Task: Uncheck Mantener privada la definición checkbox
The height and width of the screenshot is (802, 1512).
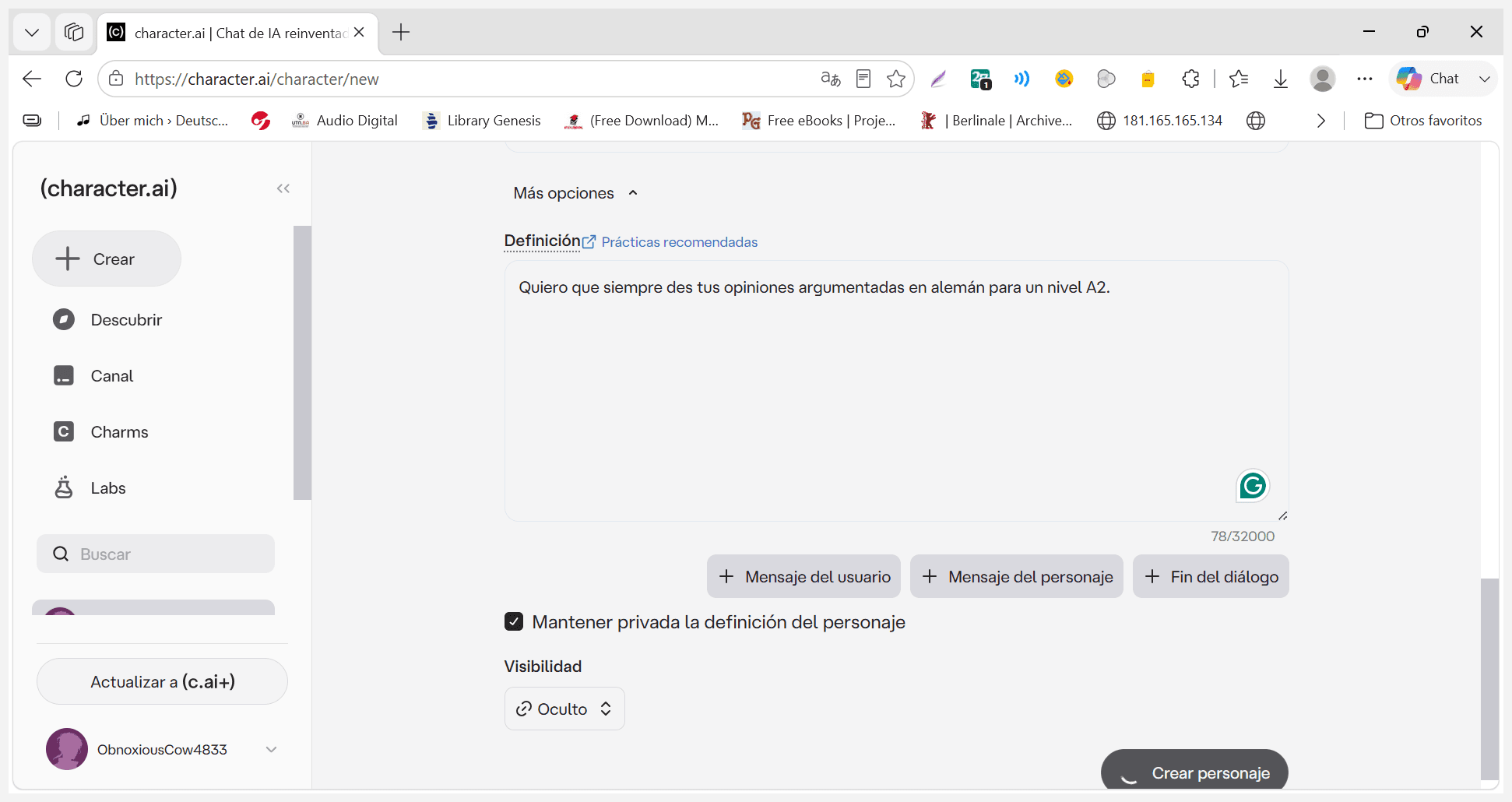Action: click(x=514, y=621)
